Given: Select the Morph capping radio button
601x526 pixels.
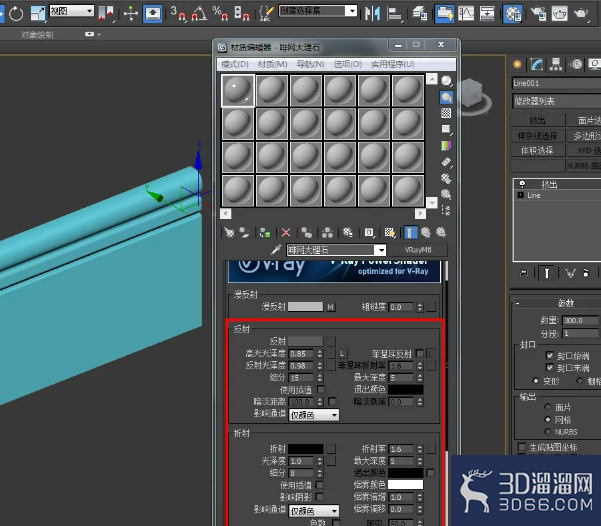Looking at the screenshot, I should [536, 381].
